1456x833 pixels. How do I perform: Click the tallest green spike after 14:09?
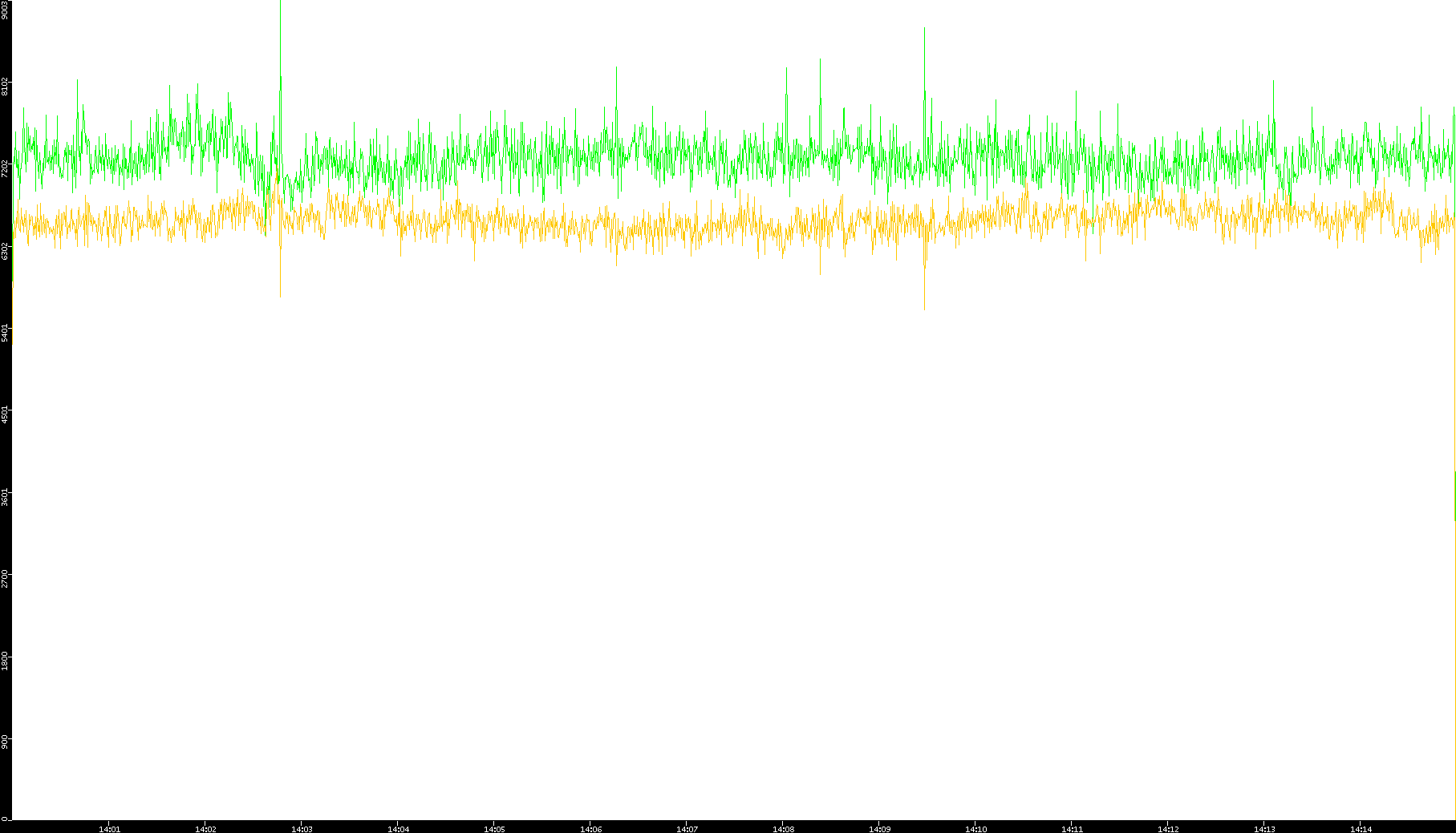924,48
